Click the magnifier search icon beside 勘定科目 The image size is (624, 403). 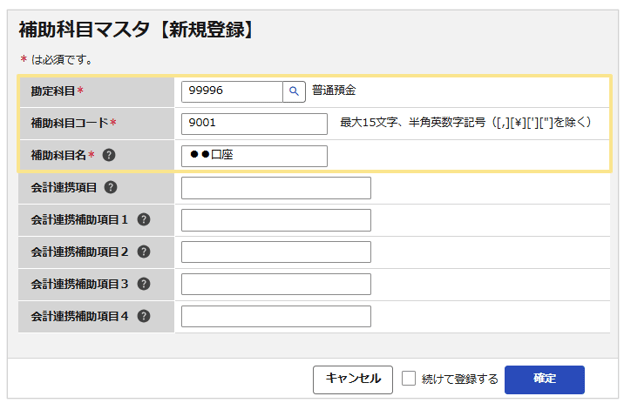pos(294,92)
